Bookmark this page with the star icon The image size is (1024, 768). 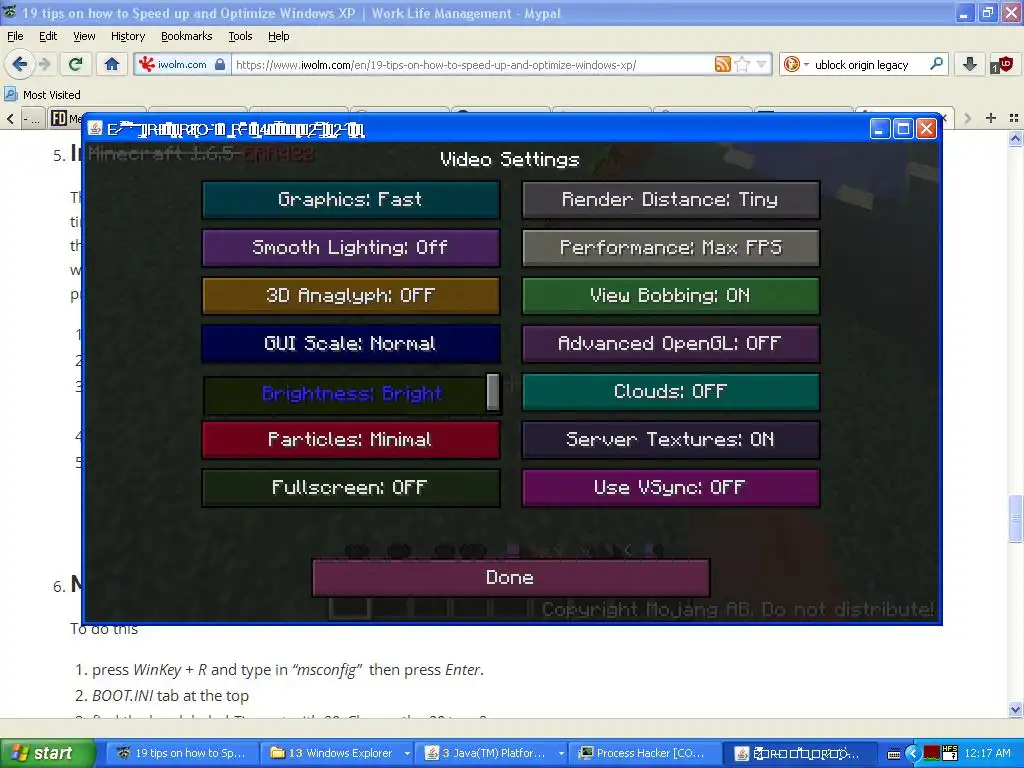pyautogui.click(x=743, y=64)
